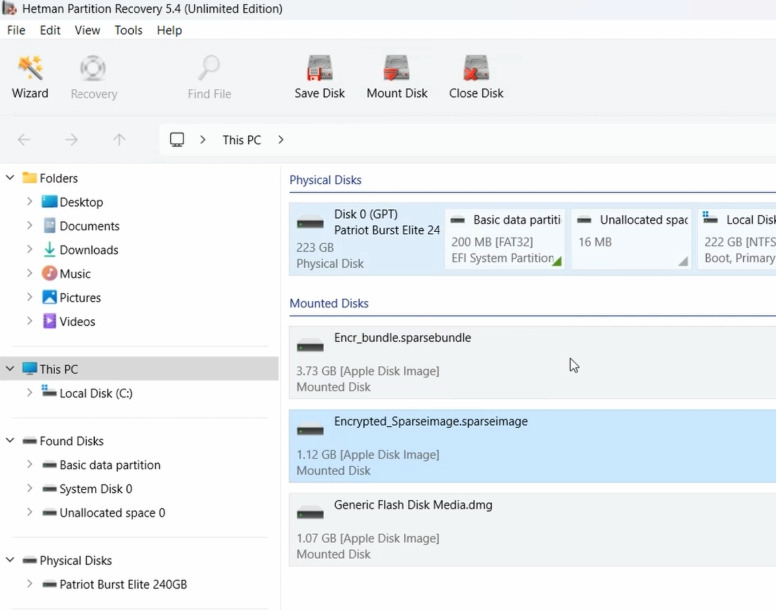The width and height of the screenshot is (776, 610).
Task: Click the Mount Disk icon
Action: click(x=397, y=77)
